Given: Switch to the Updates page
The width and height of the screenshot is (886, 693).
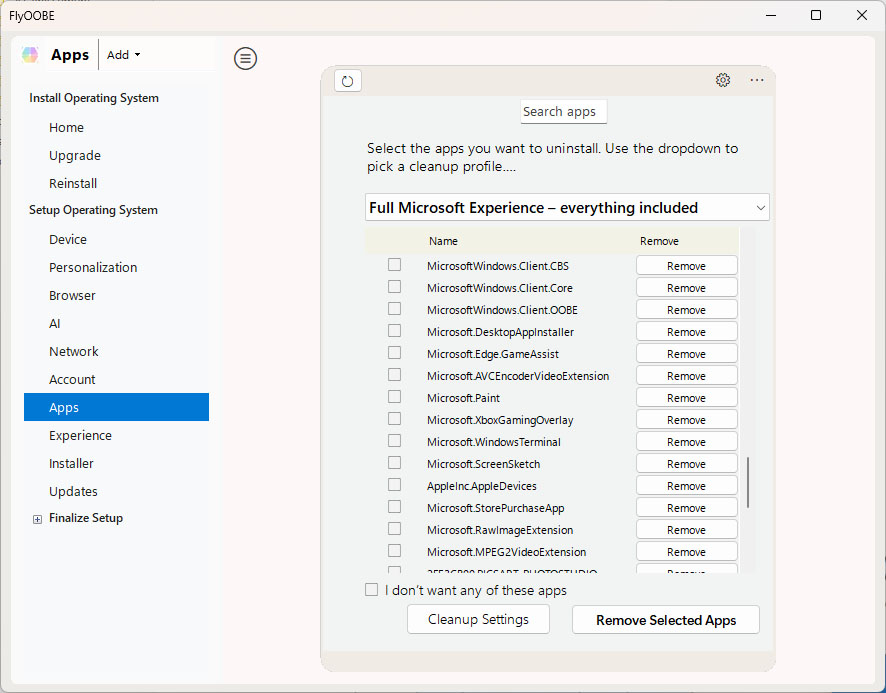Looking at the screenshot, I should pyautogui.click(x=73, y=491).
